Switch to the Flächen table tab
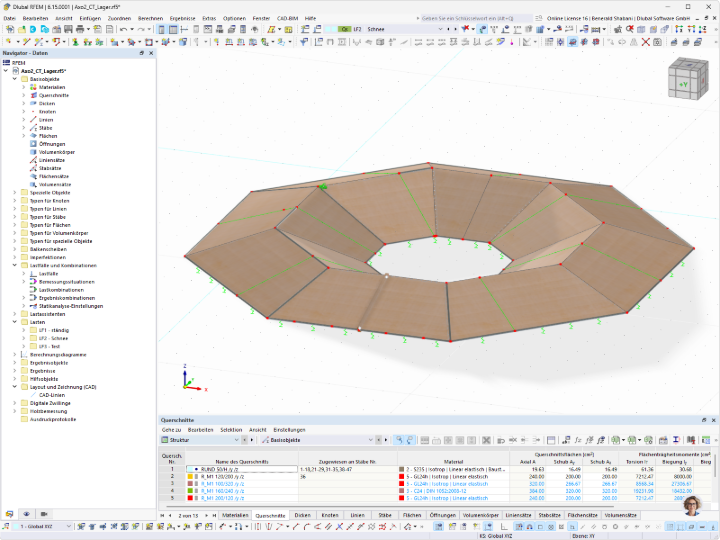The image size is (720, 540). [411, 515]
